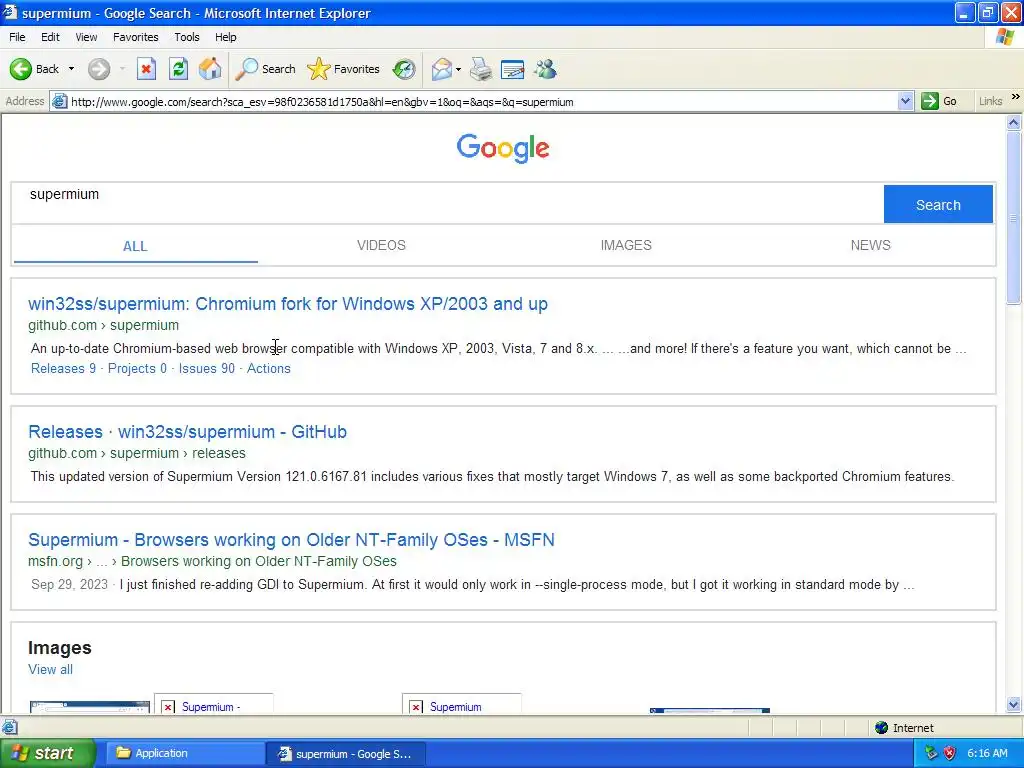The width and height of the screenshot is (1024, 768).
Task: Click the Edit page toolbar icon
Action: coord(513,69)
